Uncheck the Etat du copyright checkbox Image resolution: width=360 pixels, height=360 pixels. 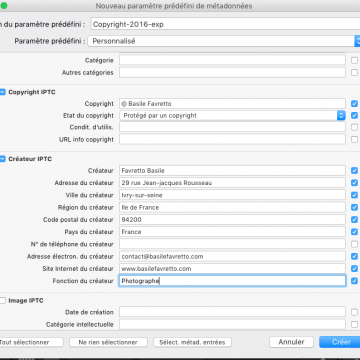354,116
